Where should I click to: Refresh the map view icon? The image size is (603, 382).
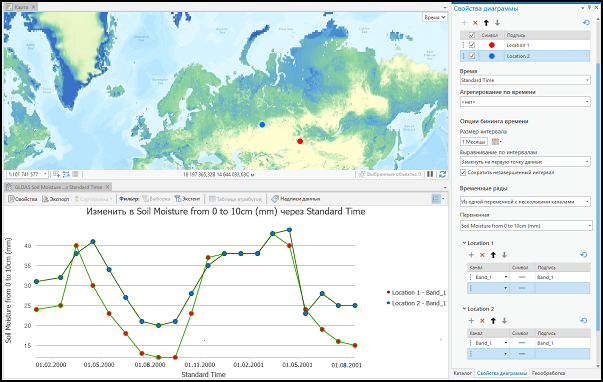(x=443, y=174)
